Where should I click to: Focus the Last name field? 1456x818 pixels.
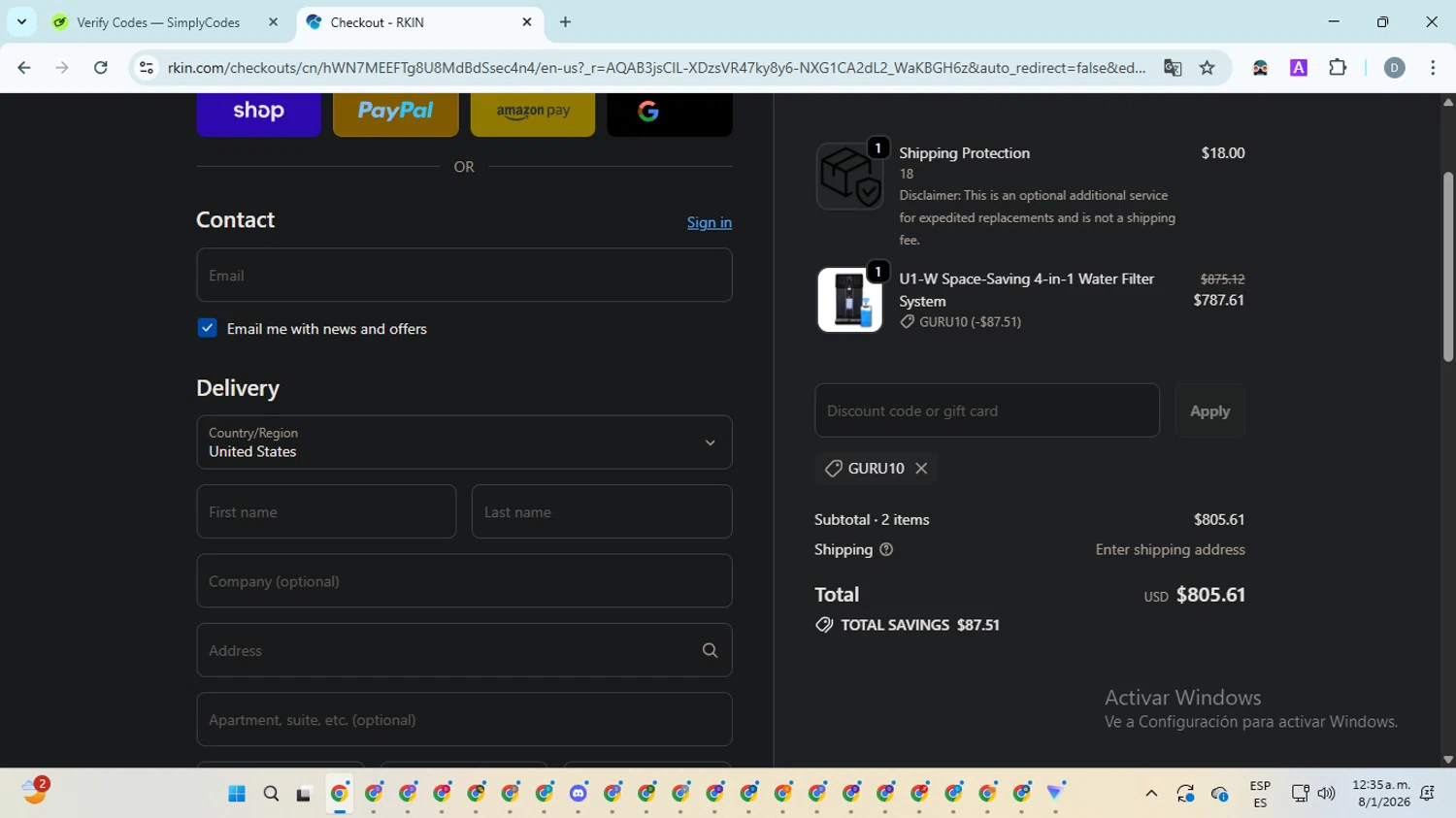tap(602, 511)
